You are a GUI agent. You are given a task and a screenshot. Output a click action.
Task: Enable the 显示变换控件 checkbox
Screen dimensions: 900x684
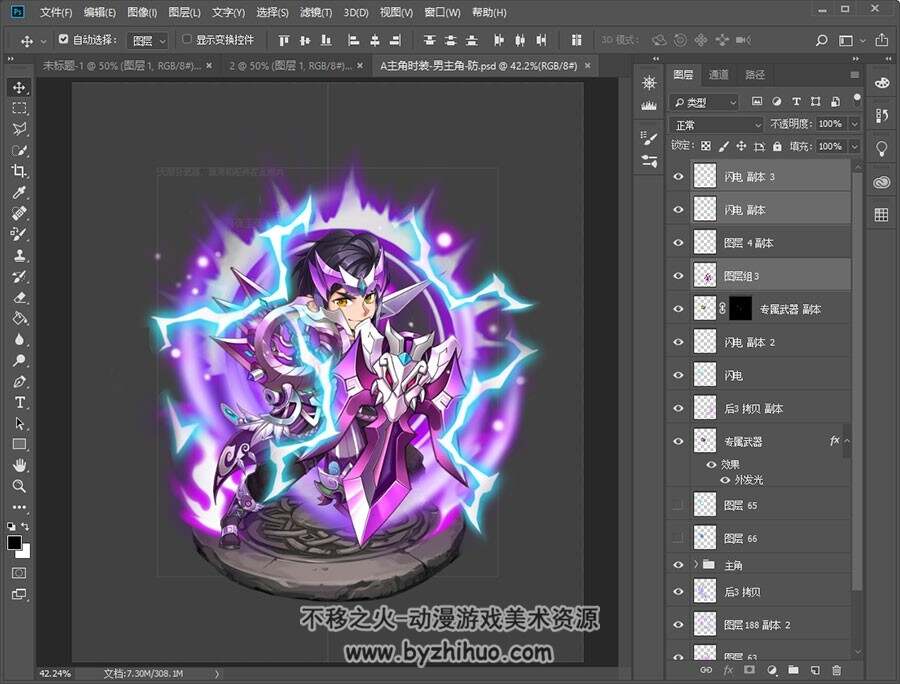(x=187, y=39)
